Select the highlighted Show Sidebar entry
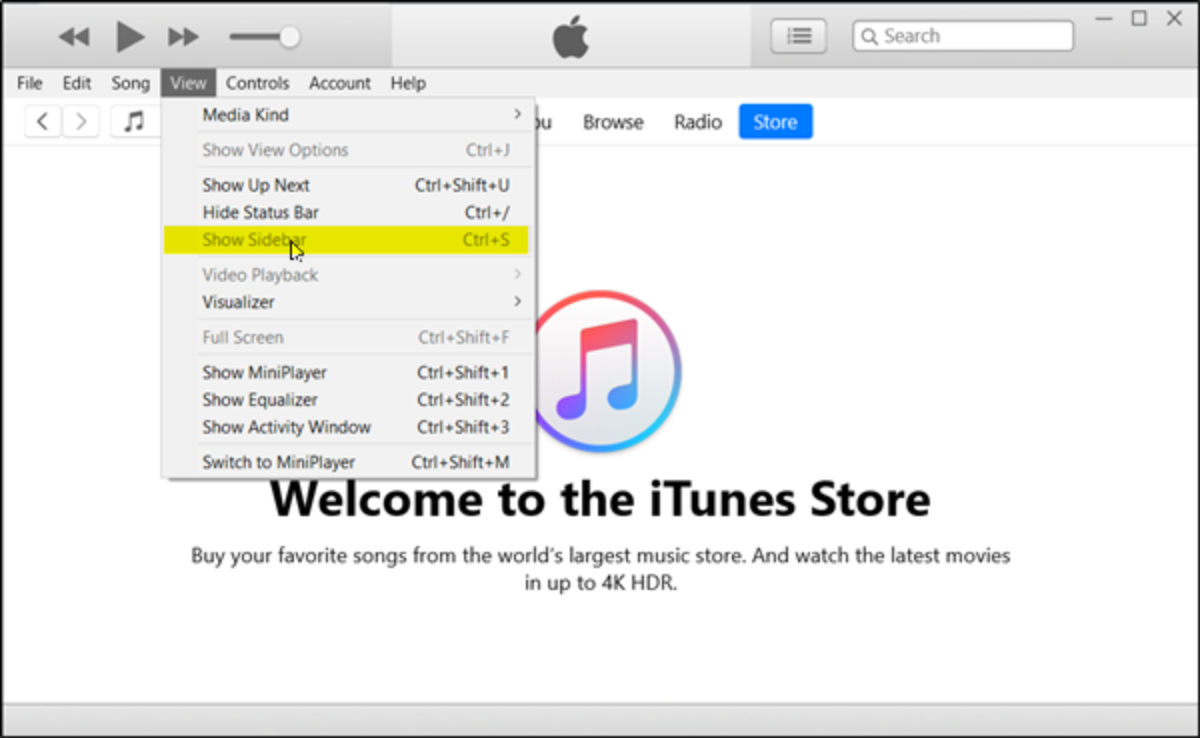This screenshot has width=1200, height=738. click(x=346, y=240)
